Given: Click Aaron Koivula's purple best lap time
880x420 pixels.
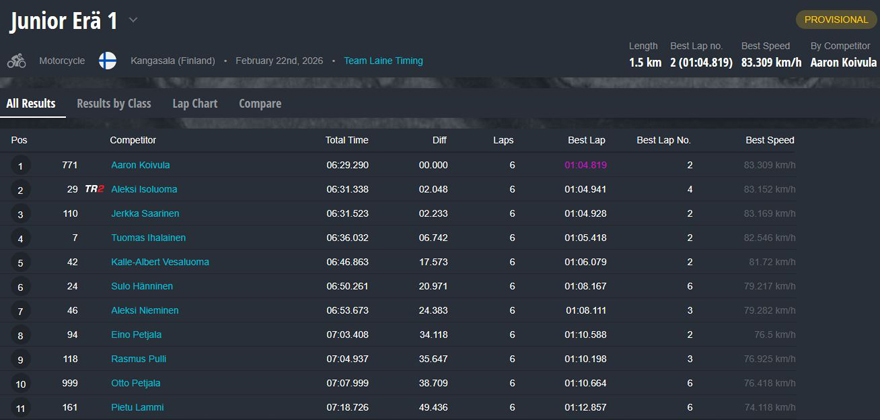Looking at the screenshot, I should pyautogui.click(x=585, y=165).
